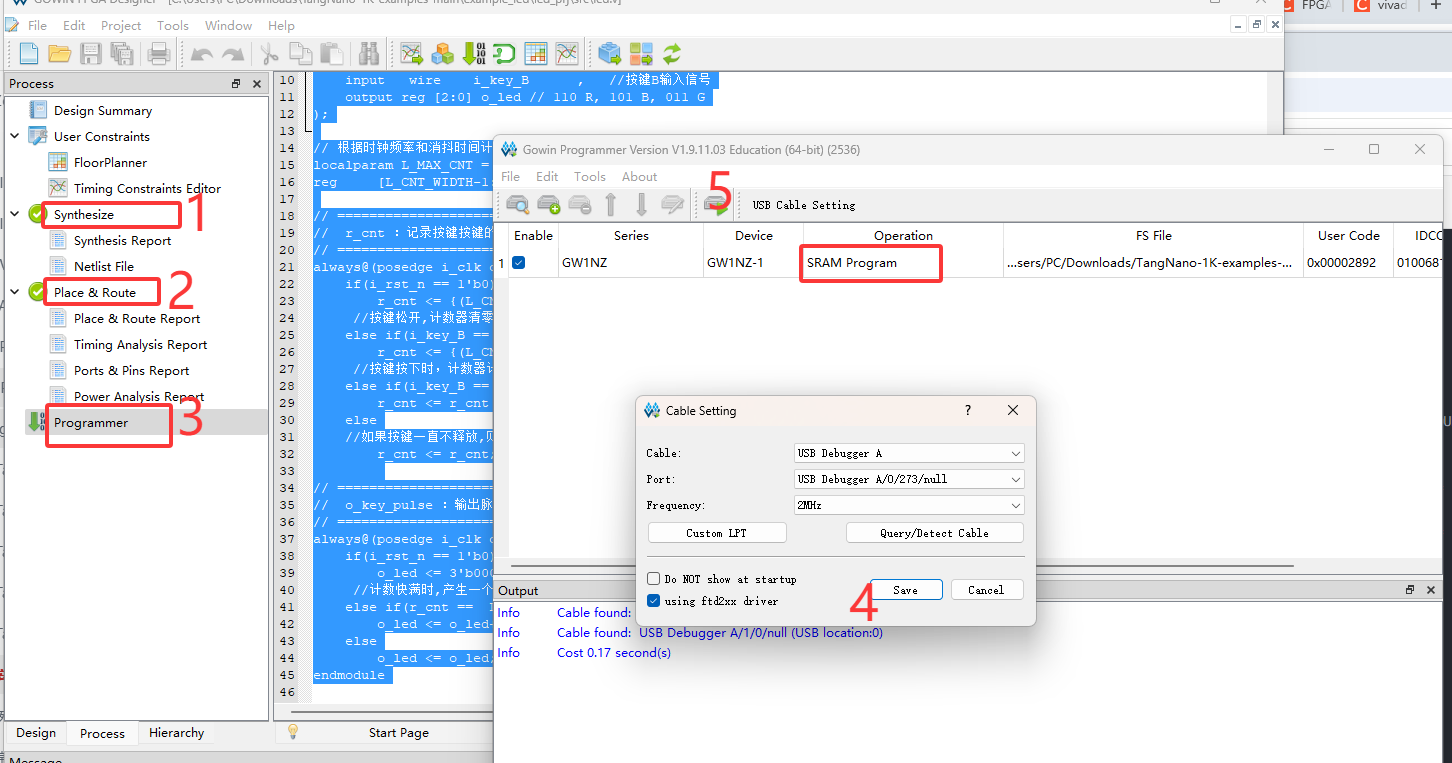
Task: Click the green arrow binary Programmer toolbar icon
Action: coord(473,53)
